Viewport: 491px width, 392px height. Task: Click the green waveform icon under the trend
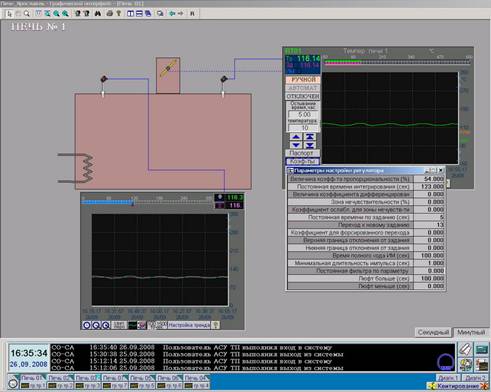click(132, 325)
